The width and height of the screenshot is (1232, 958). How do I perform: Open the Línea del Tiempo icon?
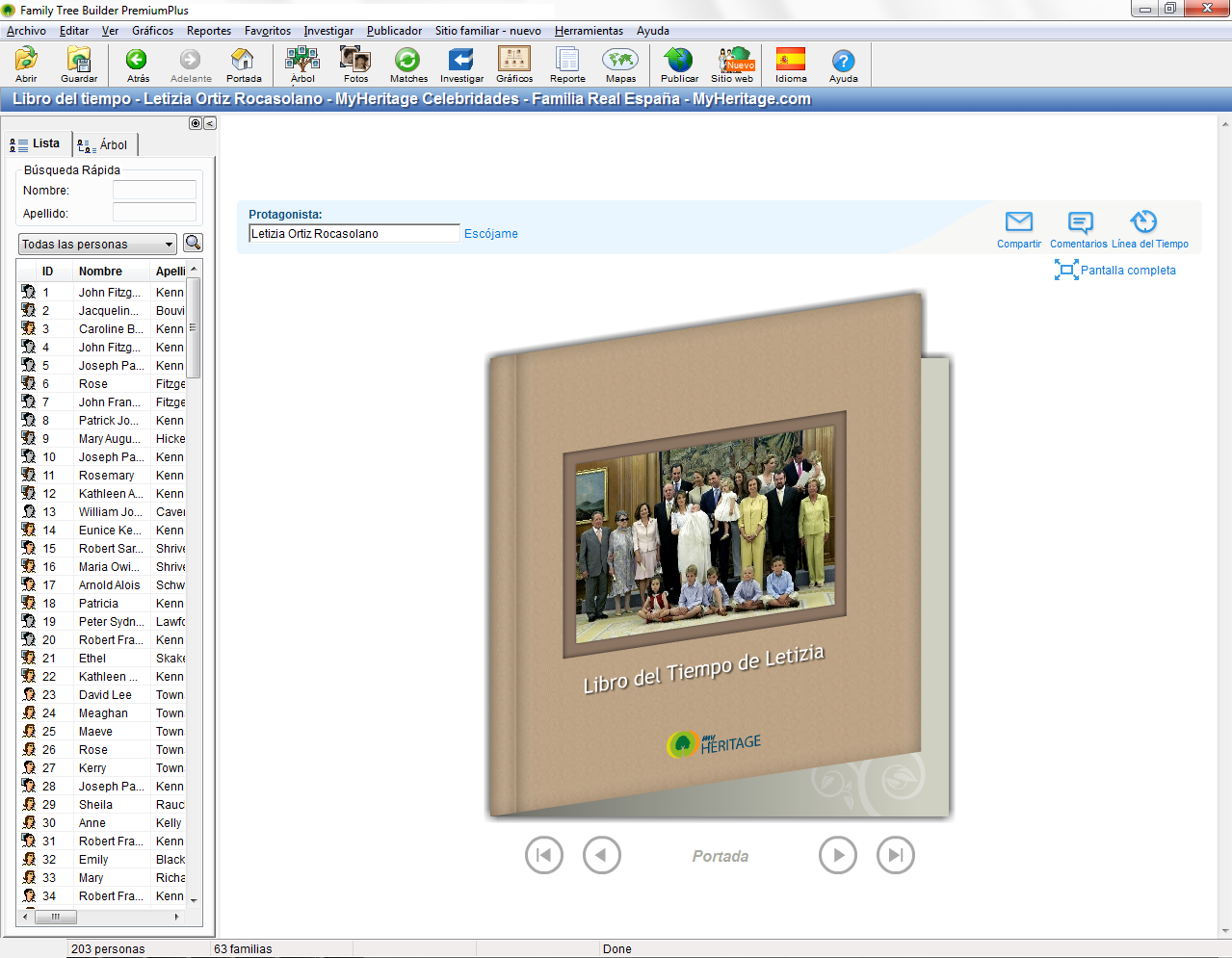[x=1143, y=222]
